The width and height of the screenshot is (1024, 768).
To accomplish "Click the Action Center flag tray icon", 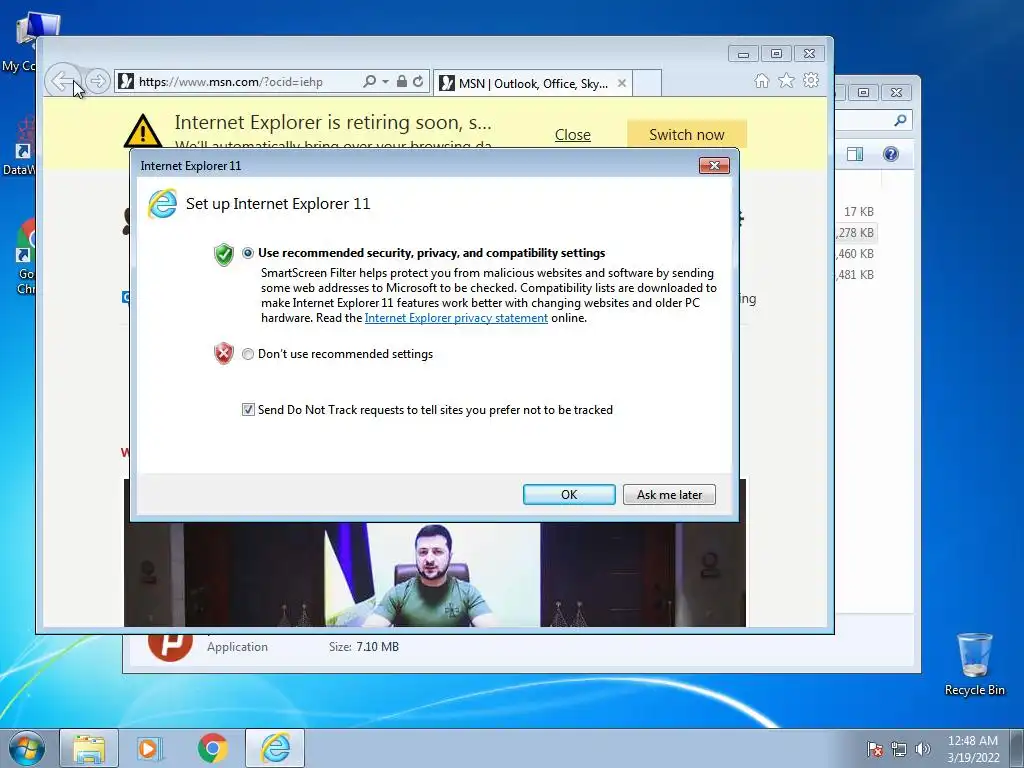I will pyautogui.click(x=875, y=749).
